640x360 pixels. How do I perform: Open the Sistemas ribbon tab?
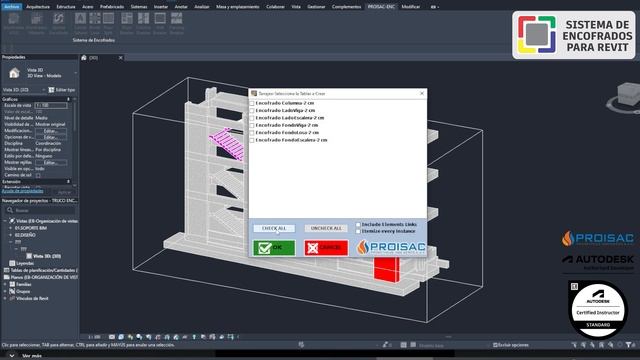point(139,7)
